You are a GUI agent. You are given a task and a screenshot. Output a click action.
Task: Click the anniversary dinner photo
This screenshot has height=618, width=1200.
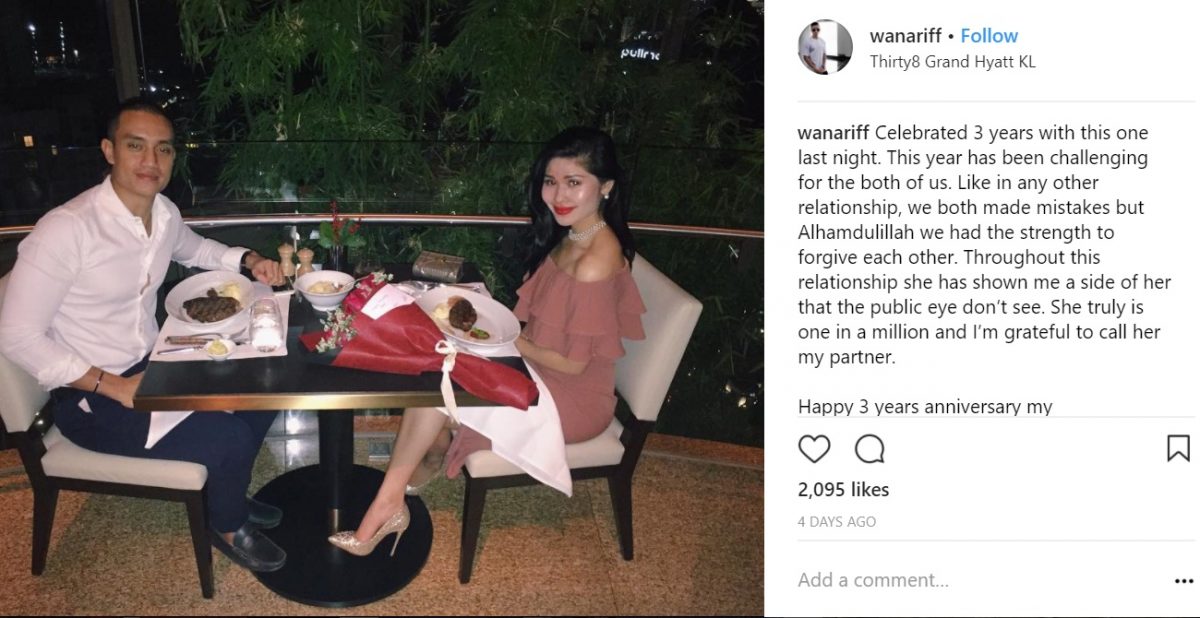[382, 309]
